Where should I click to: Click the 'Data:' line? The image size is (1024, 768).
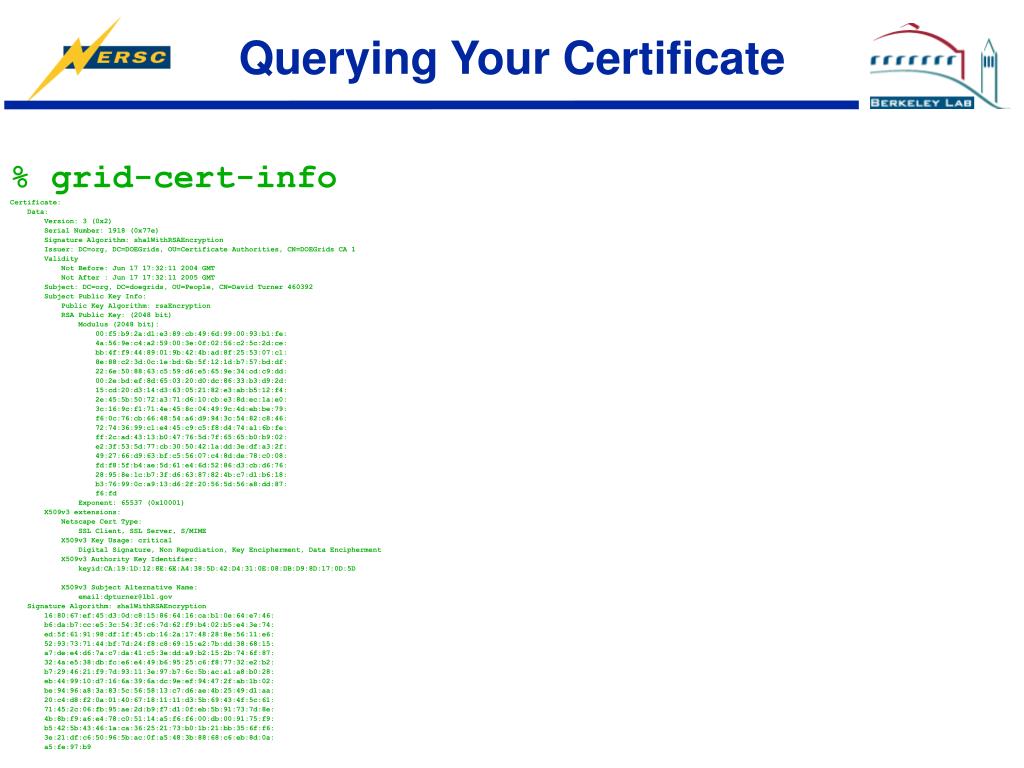[x=37, y=212]
